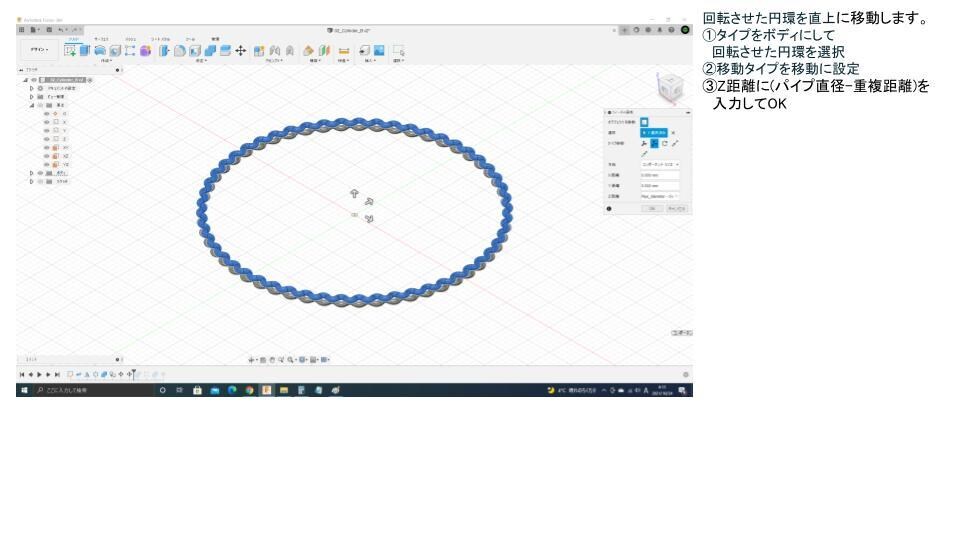
Task: Choose the Free Move type icon in dialog
Action: tap(644, 143)
